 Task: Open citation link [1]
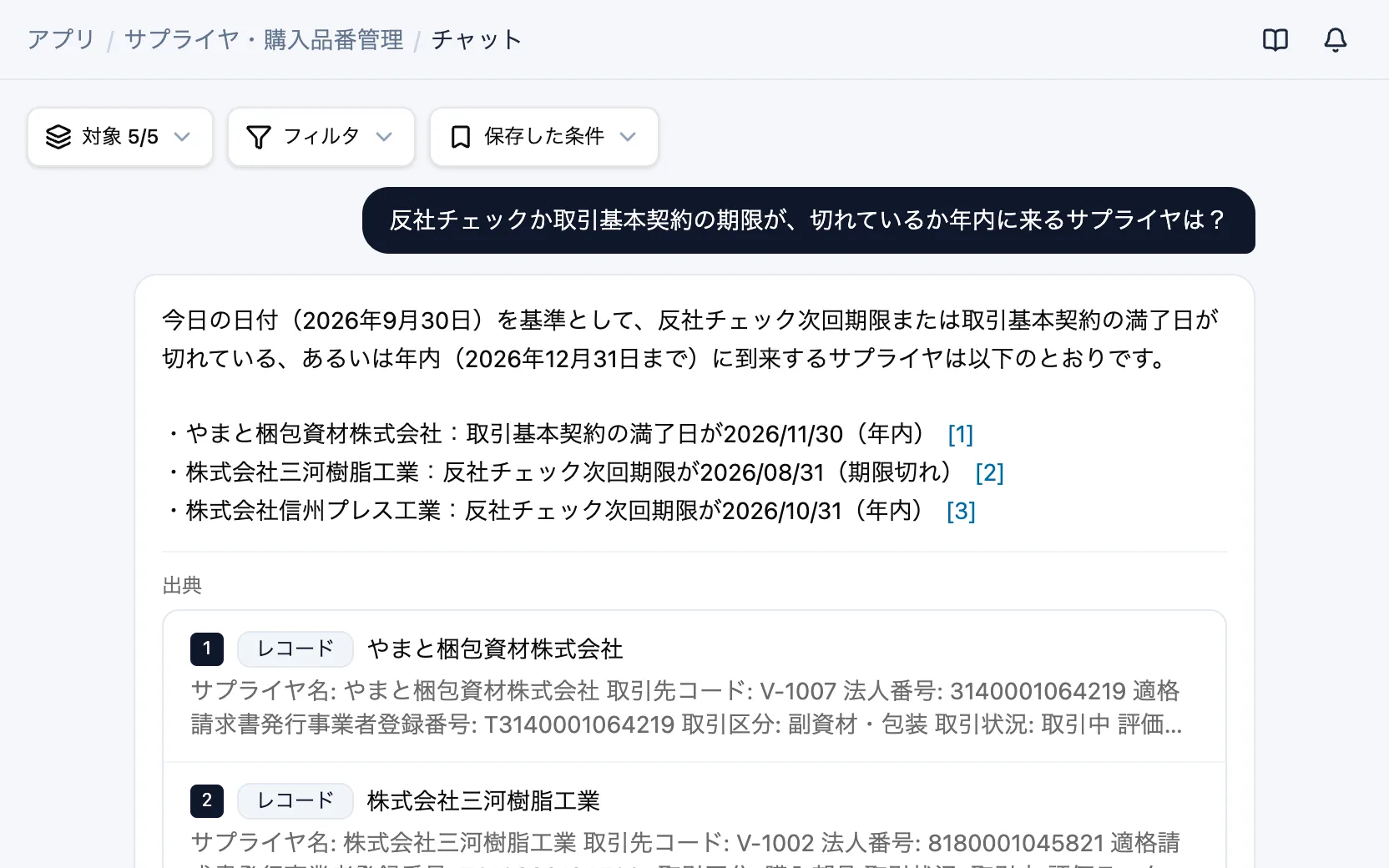point(961,434)
